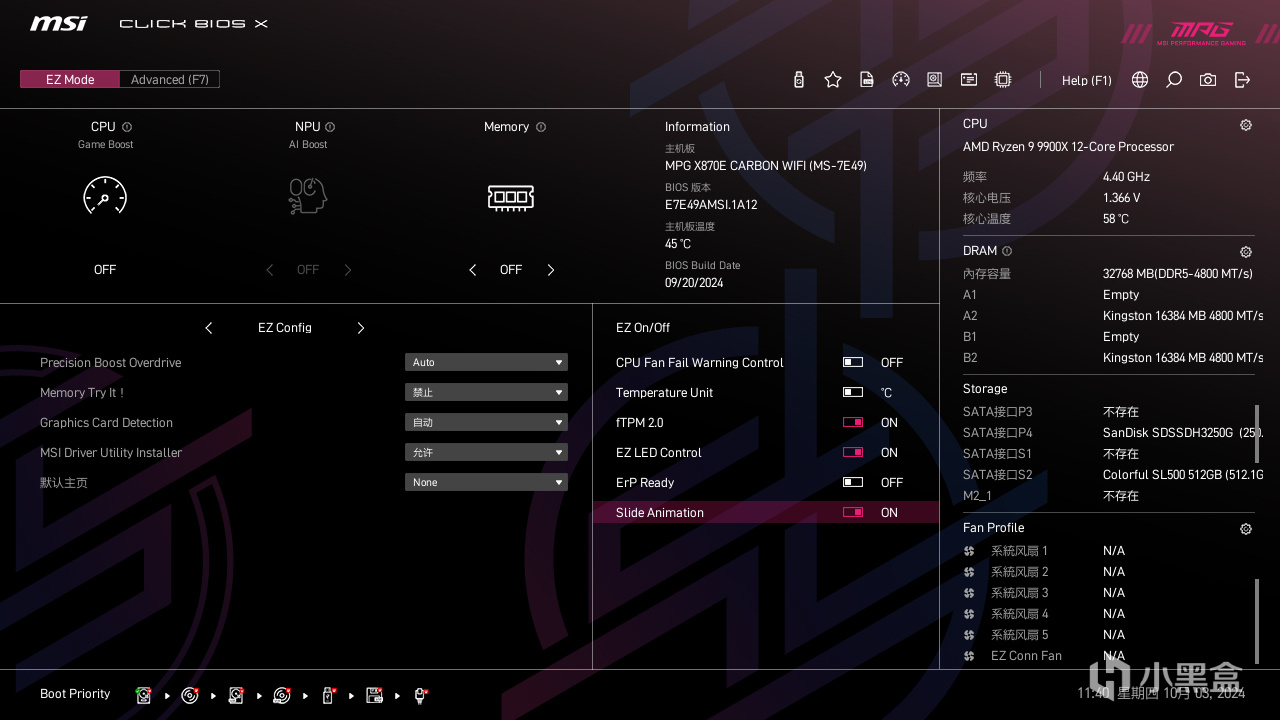Open the search magnifier icon
The width and height of the screenshot is (1280, 720).
[1174, 80]
